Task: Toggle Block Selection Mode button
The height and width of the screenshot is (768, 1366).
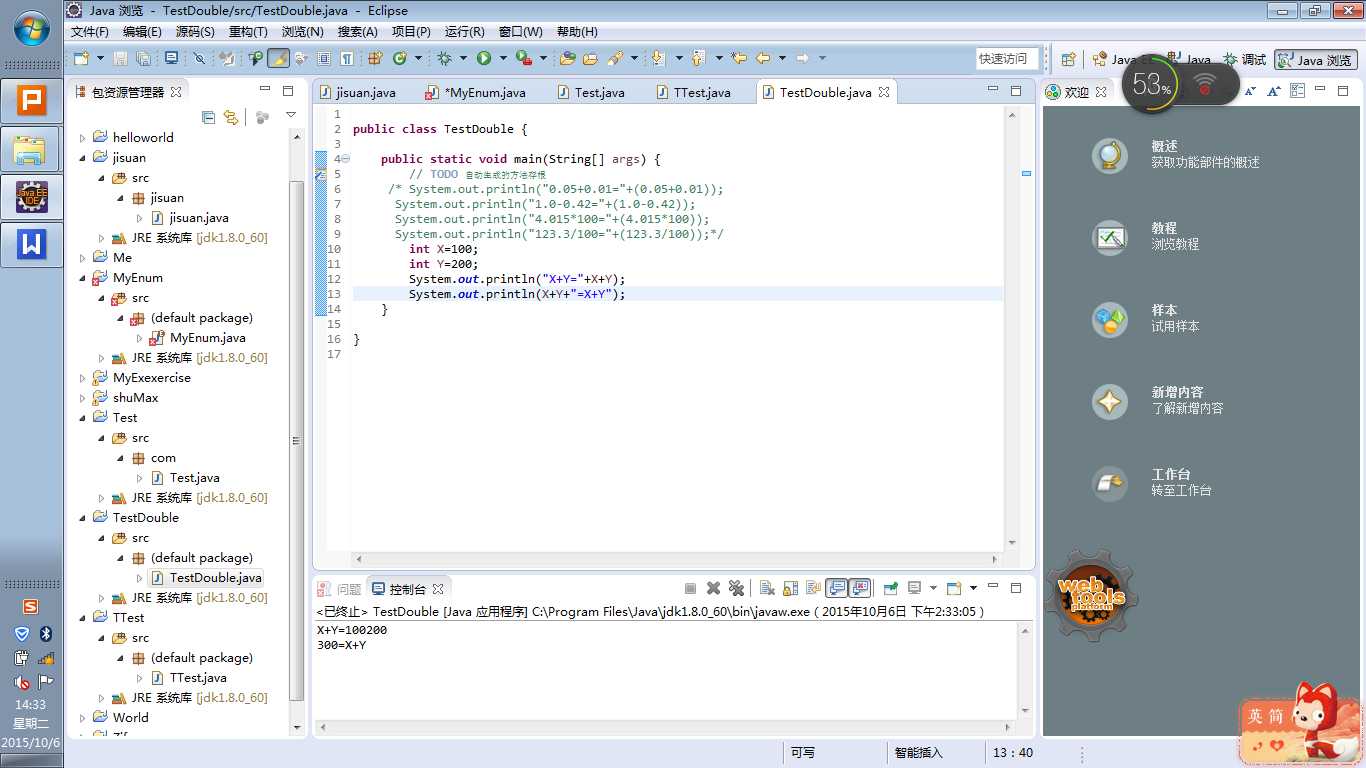Action: pyautogui.click(x=323, y=58)
